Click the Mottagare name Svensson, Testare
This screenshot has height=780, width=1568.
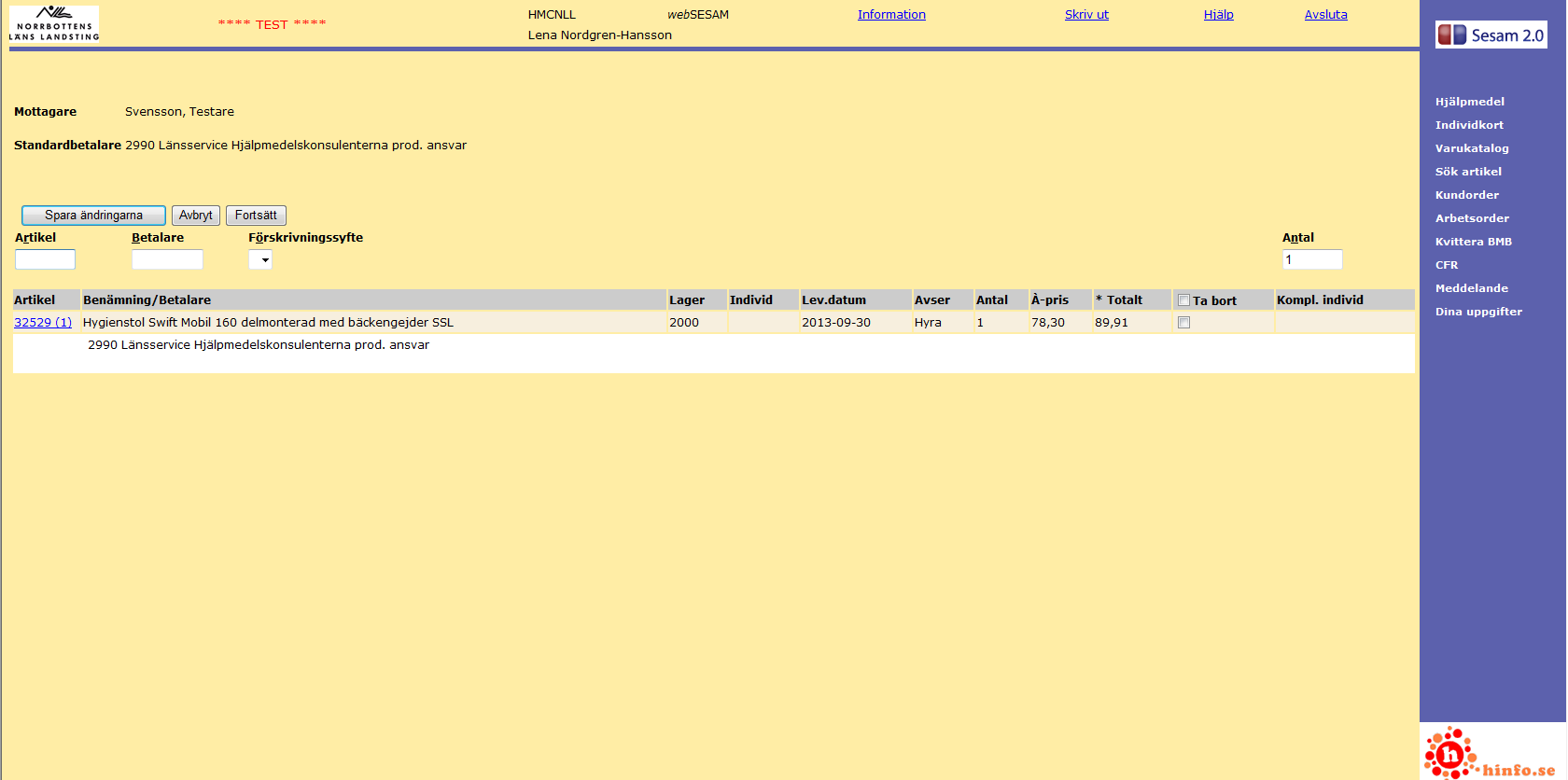point(179,112)
